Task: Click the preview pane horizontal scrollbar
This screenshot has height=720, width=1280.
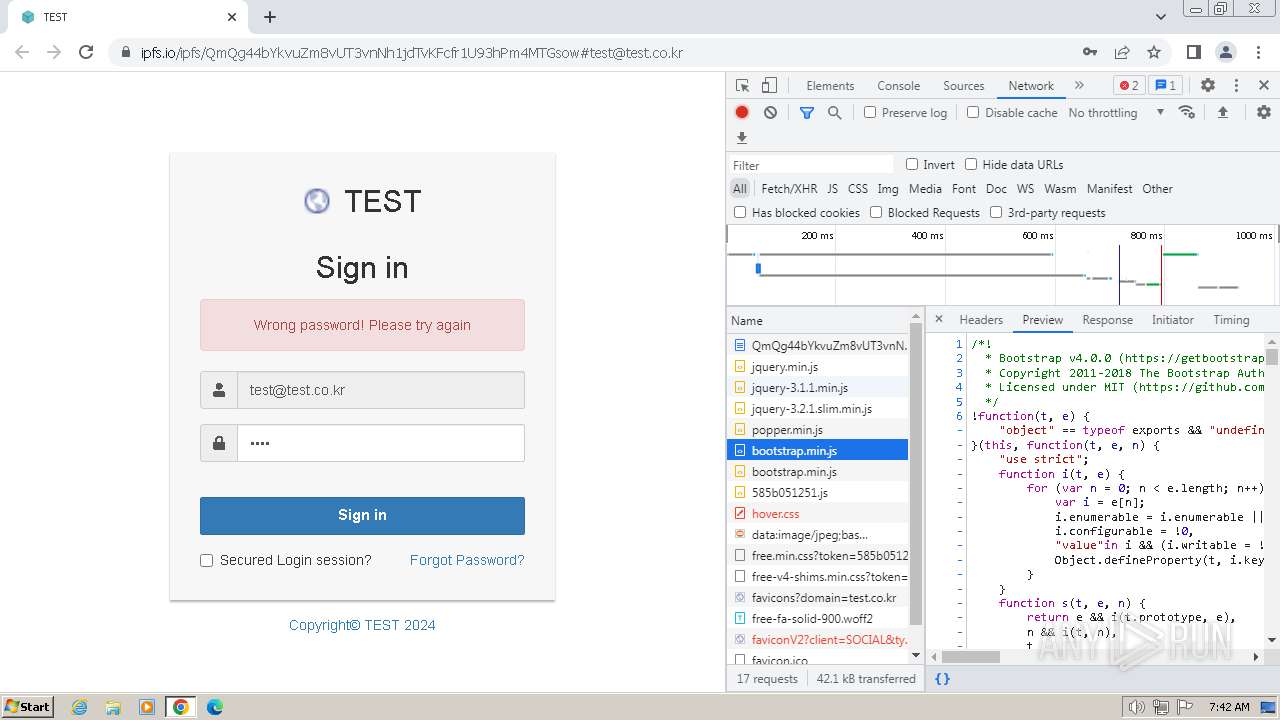Action: point(971,657)
